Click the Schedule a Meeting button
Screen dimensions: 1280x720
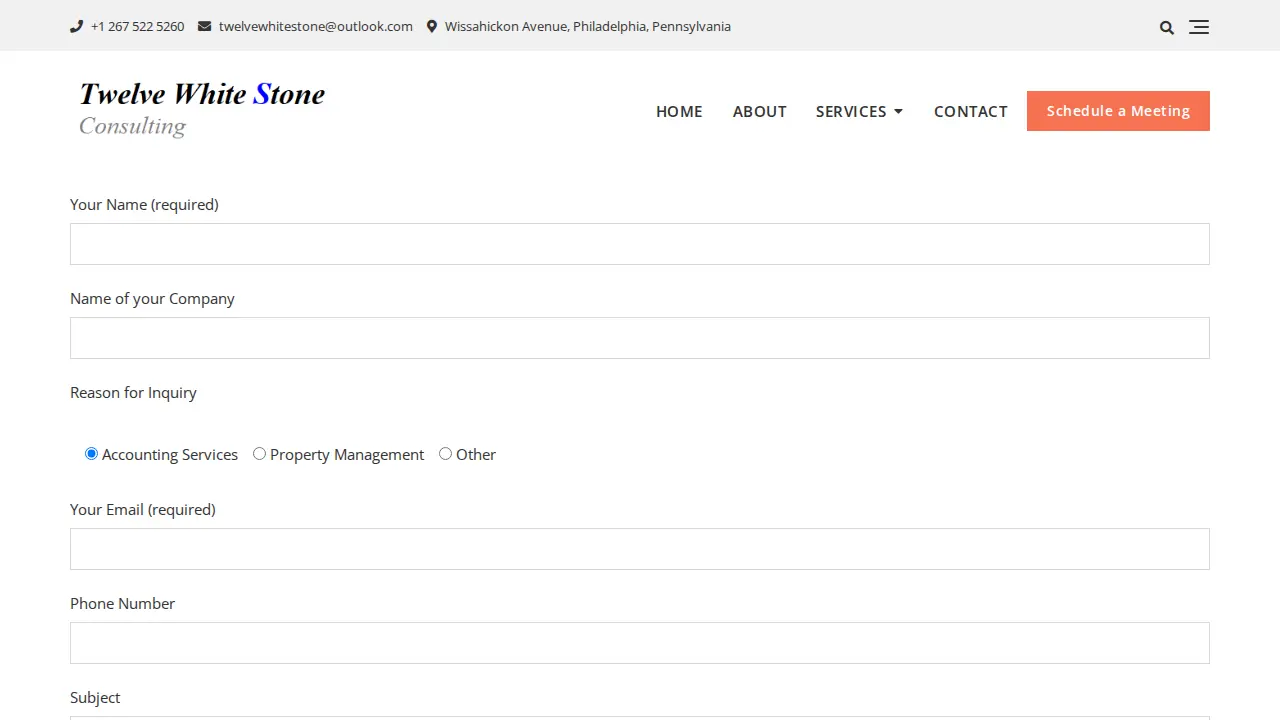pyautogui.click(x=1118, y=111)
